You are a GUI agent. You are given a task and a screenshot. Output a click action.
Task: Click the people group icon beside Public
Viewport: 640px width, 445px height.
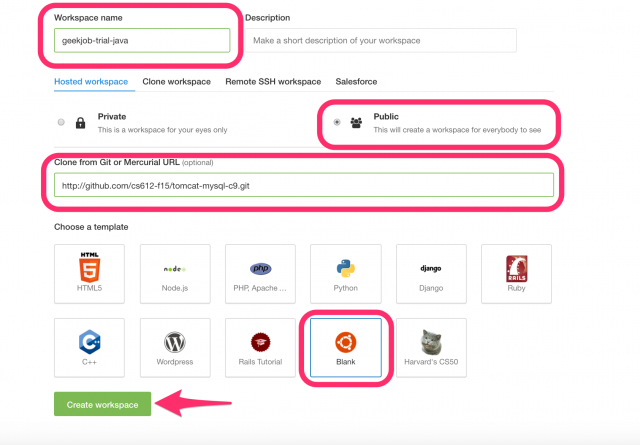pyautogui.click(x=356, y=122)
